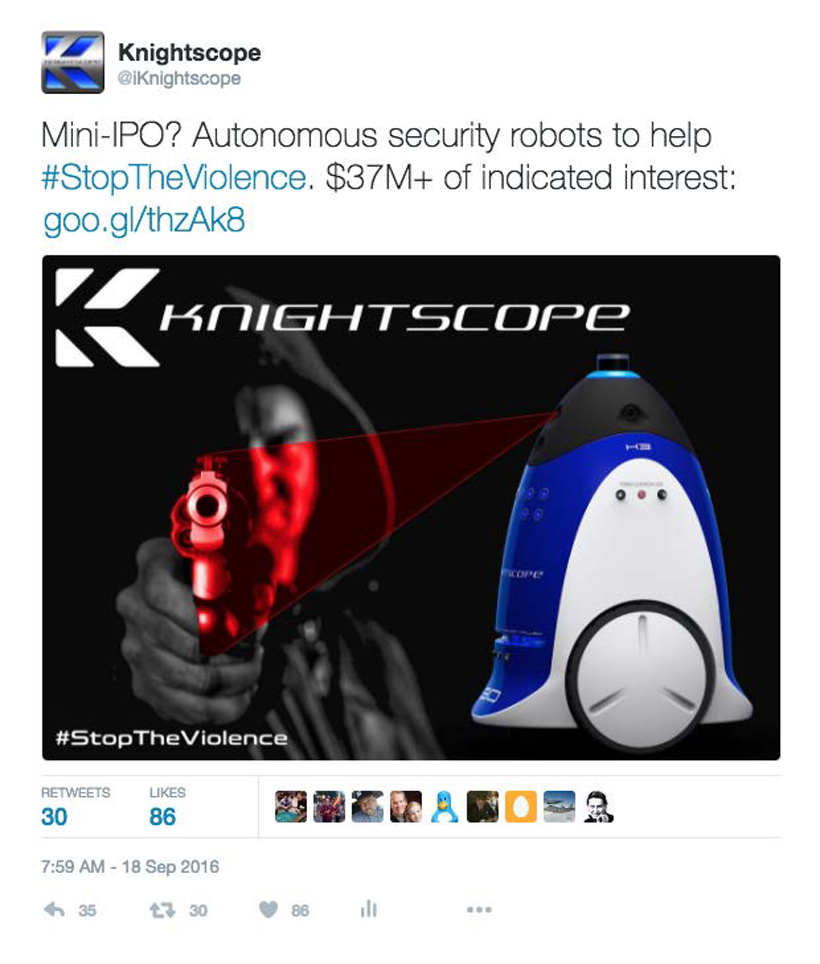820x964 pixels.
Task: Select the couple photo avatar among likers
Action: coord(406,807)
